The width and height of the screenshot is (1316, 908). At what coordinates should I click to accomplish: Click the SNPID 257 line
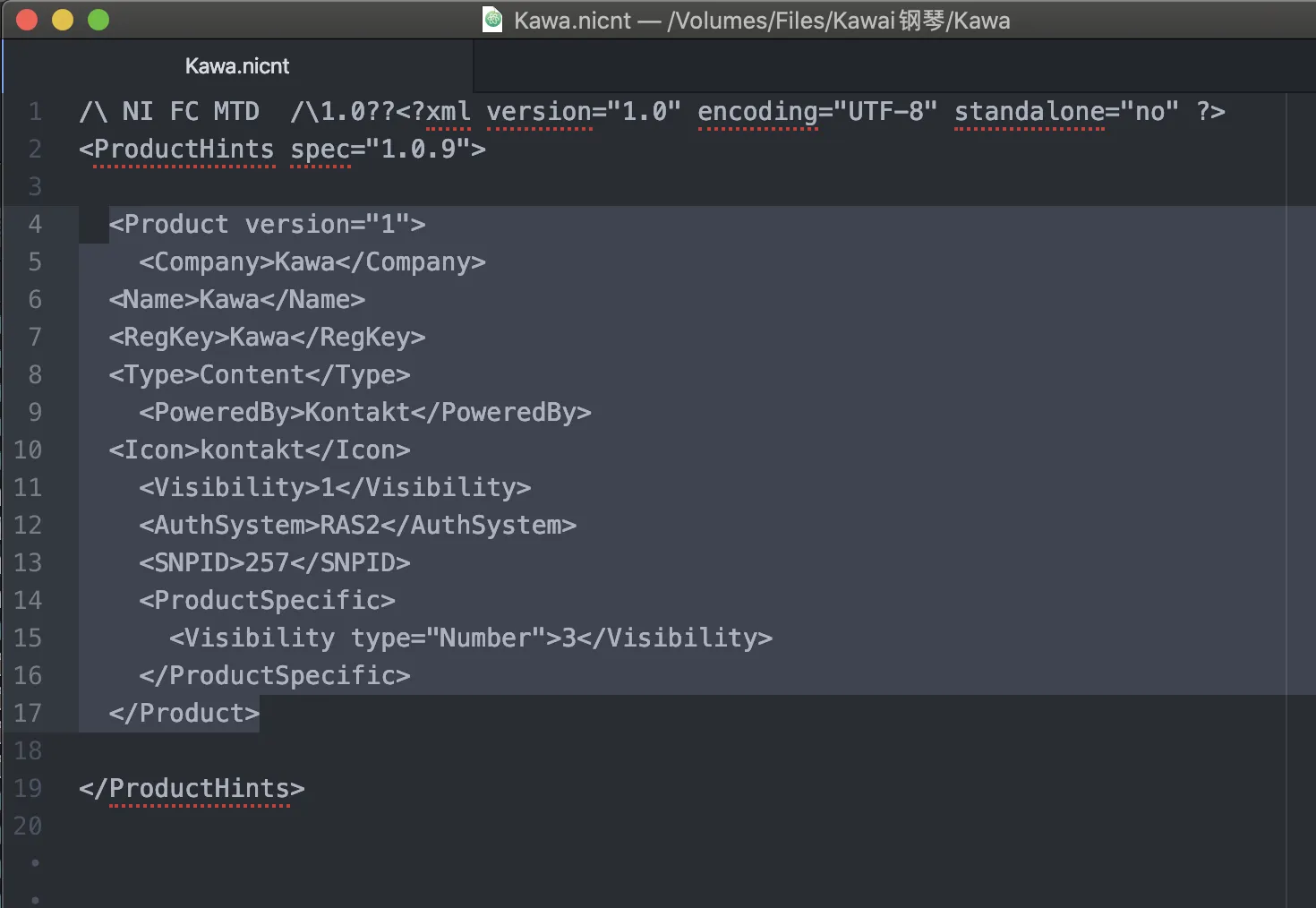275,563
